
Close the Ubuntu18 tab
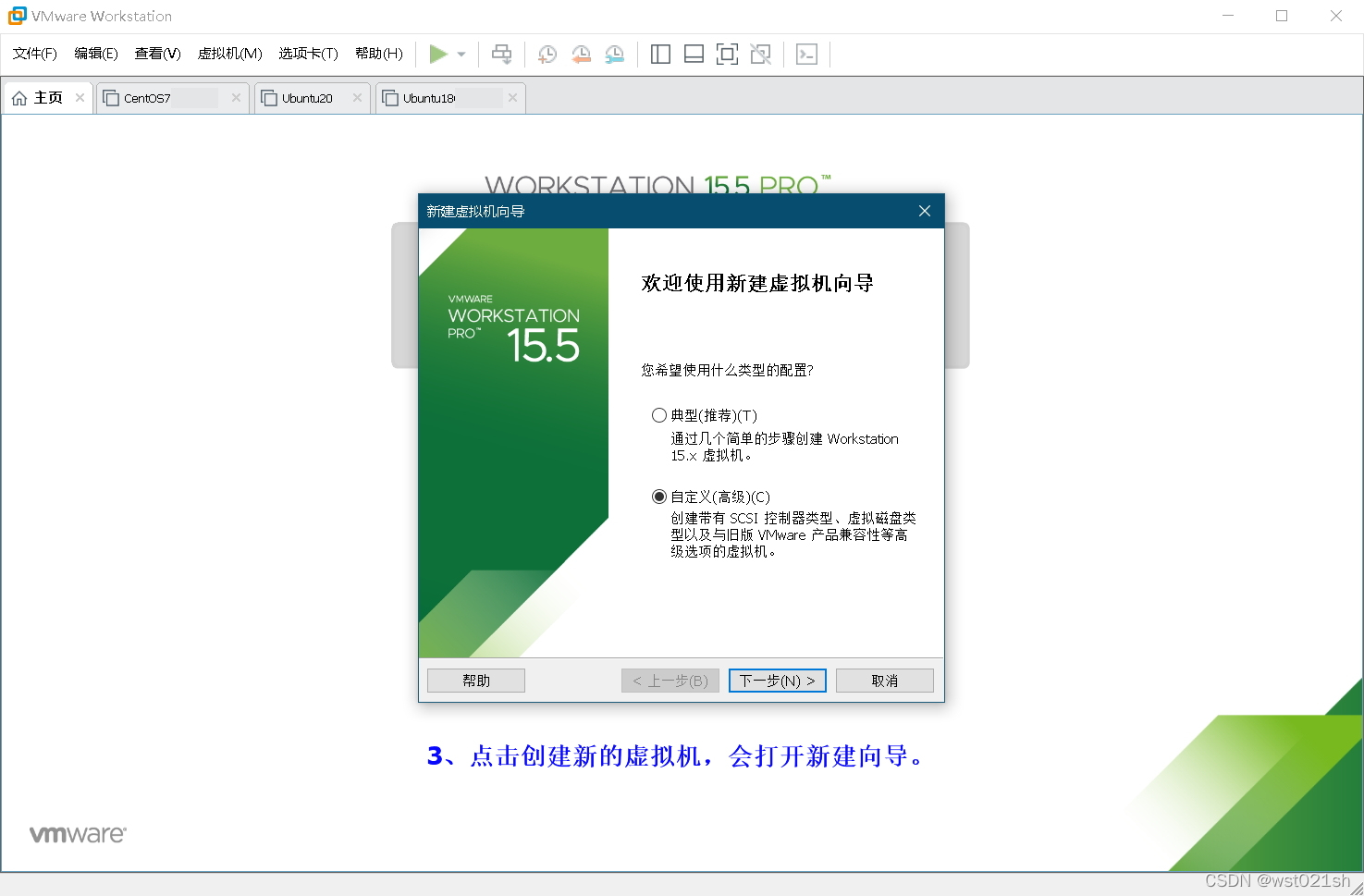click(x=512, y=98)
